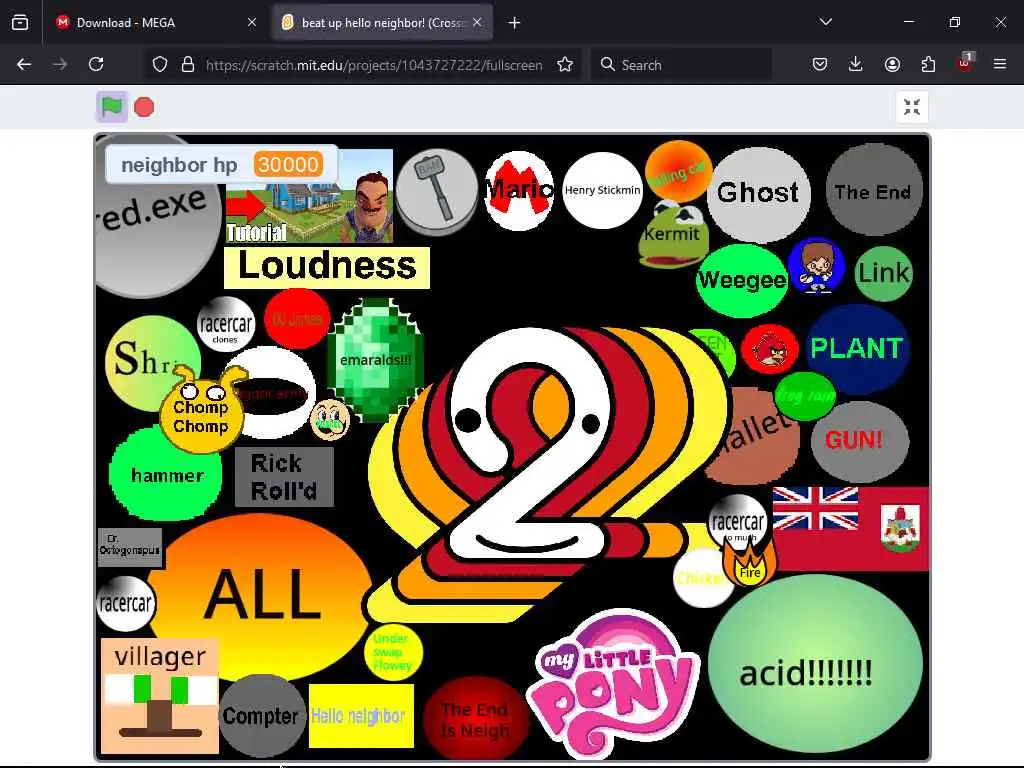Select the Rick Roll'd gray box
The image size is (1024, 768).
(x=284, y=477)
